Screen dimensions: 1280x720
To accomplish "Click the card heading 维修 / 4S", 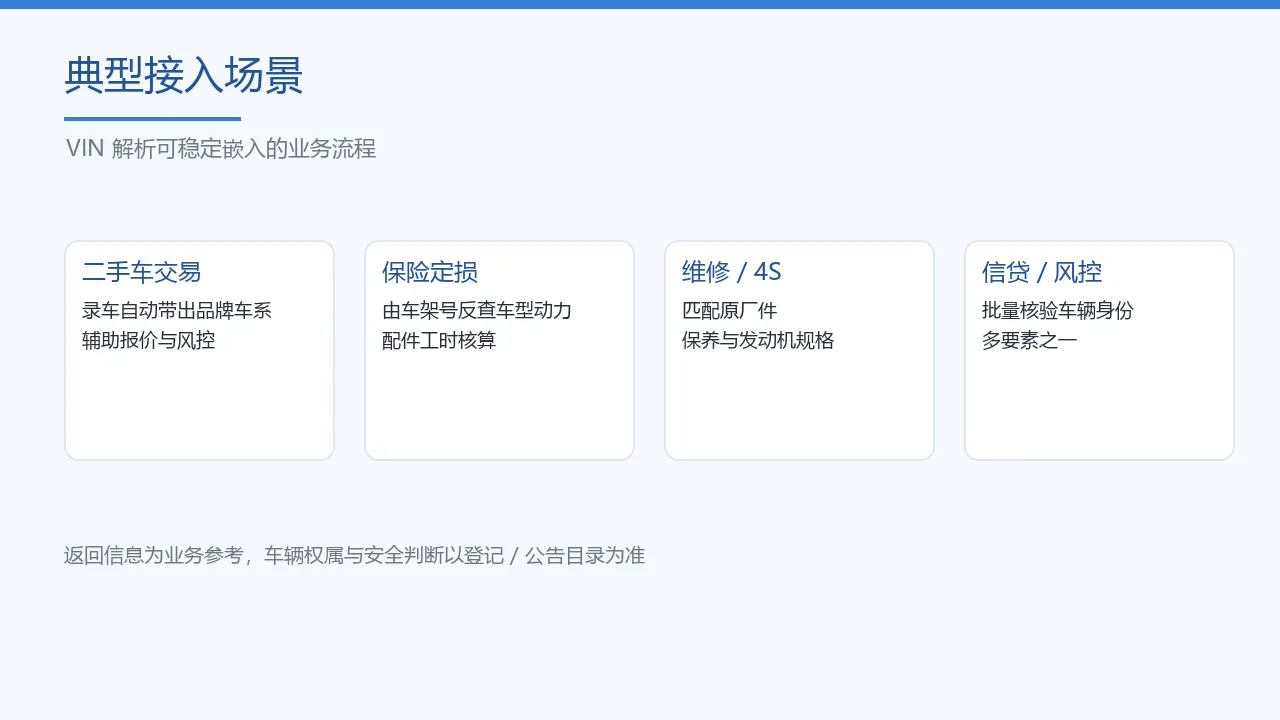I will point(732,272).
